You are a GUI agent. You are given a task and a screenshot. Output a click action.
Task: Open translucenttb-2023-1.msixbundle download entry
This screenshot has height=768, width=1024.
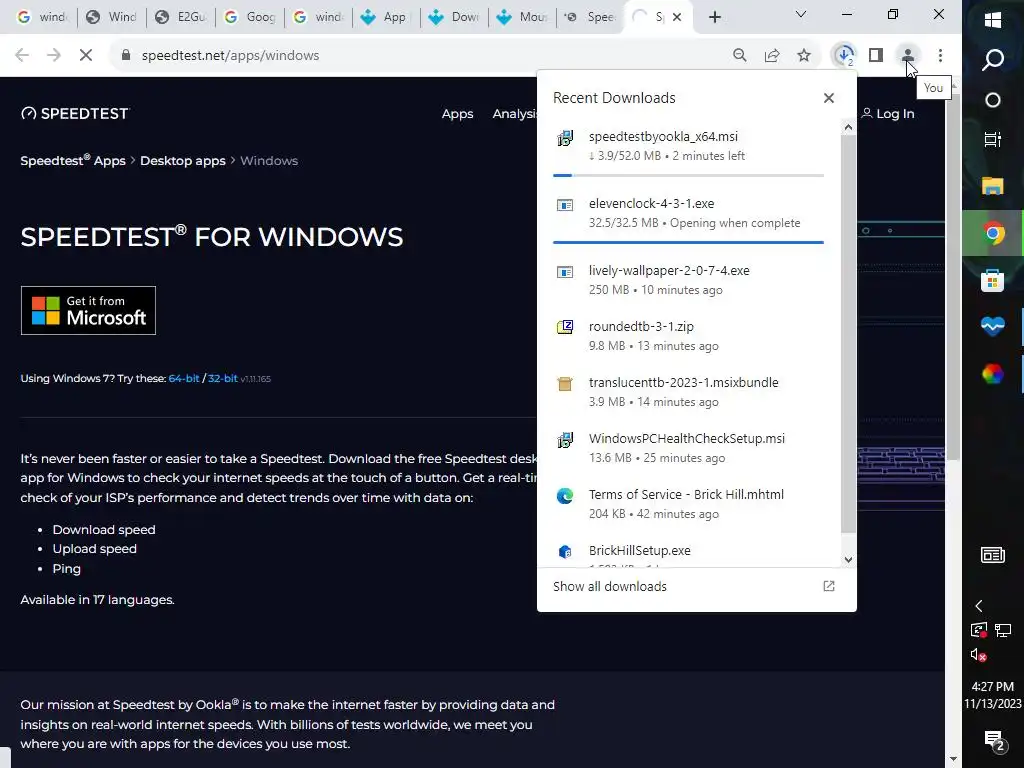pyautogui.click(x=689, y=392)
